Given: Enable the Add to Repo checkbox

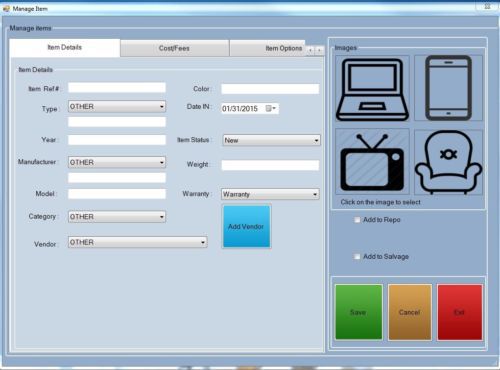Looking at the screenshot, I should click(357, 220).
